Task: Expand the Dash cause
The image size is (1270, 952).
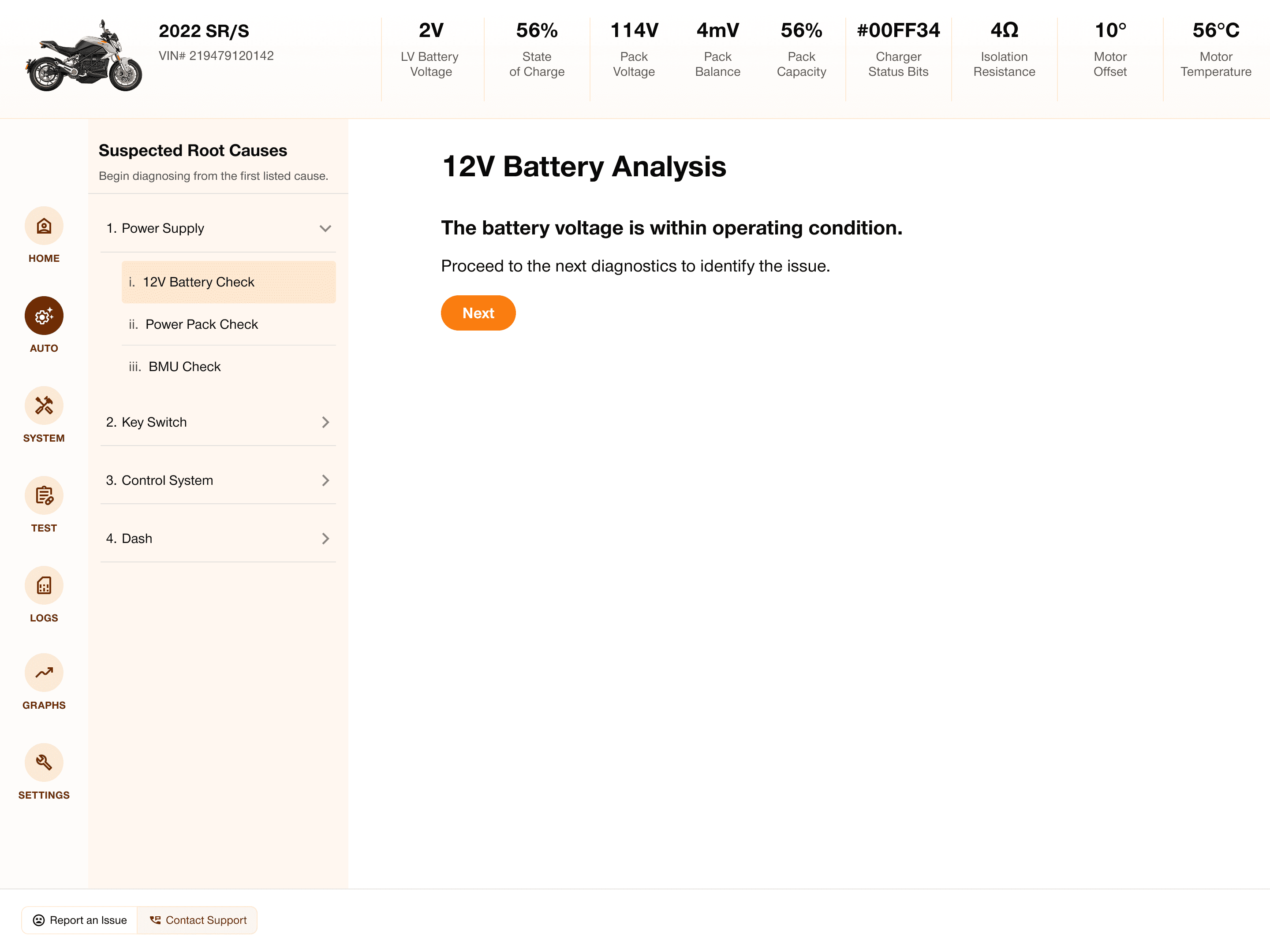Action: (325, 538)
